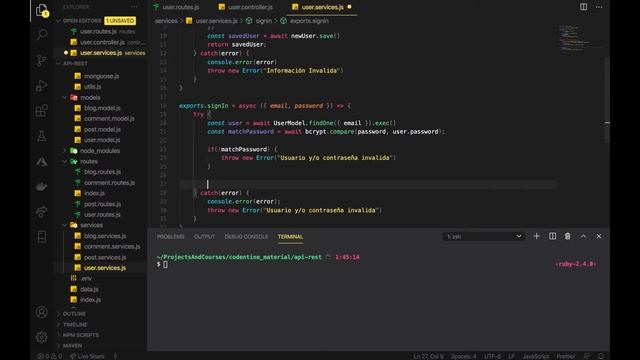Open the Search view in activity bar
Viewport: 640px width, 360px height.
point(42,35)
